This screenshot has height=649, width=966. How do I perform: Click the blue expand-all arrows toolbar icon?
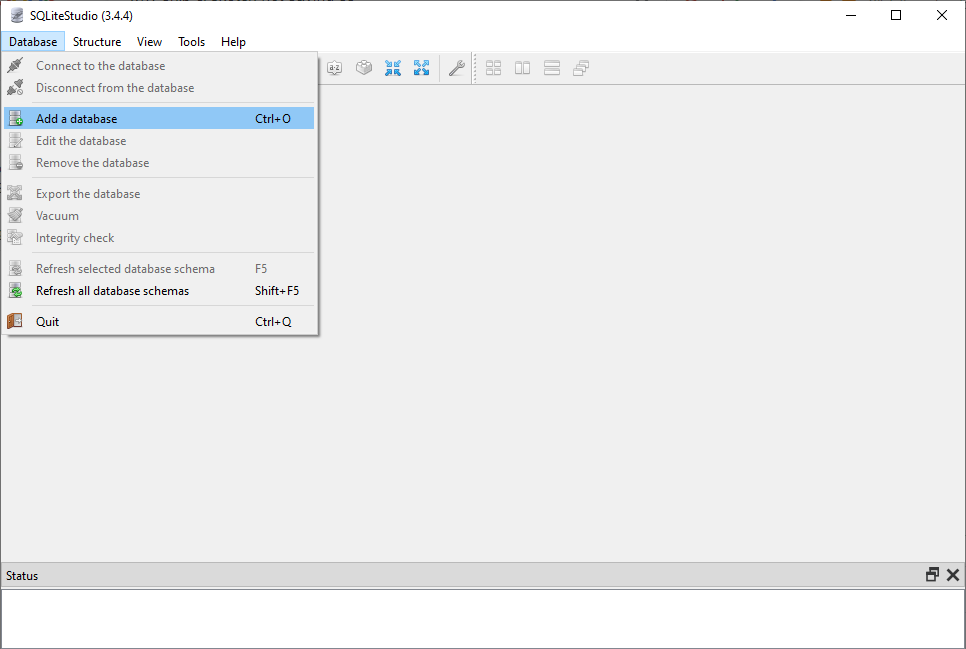[x=421, y=68]
